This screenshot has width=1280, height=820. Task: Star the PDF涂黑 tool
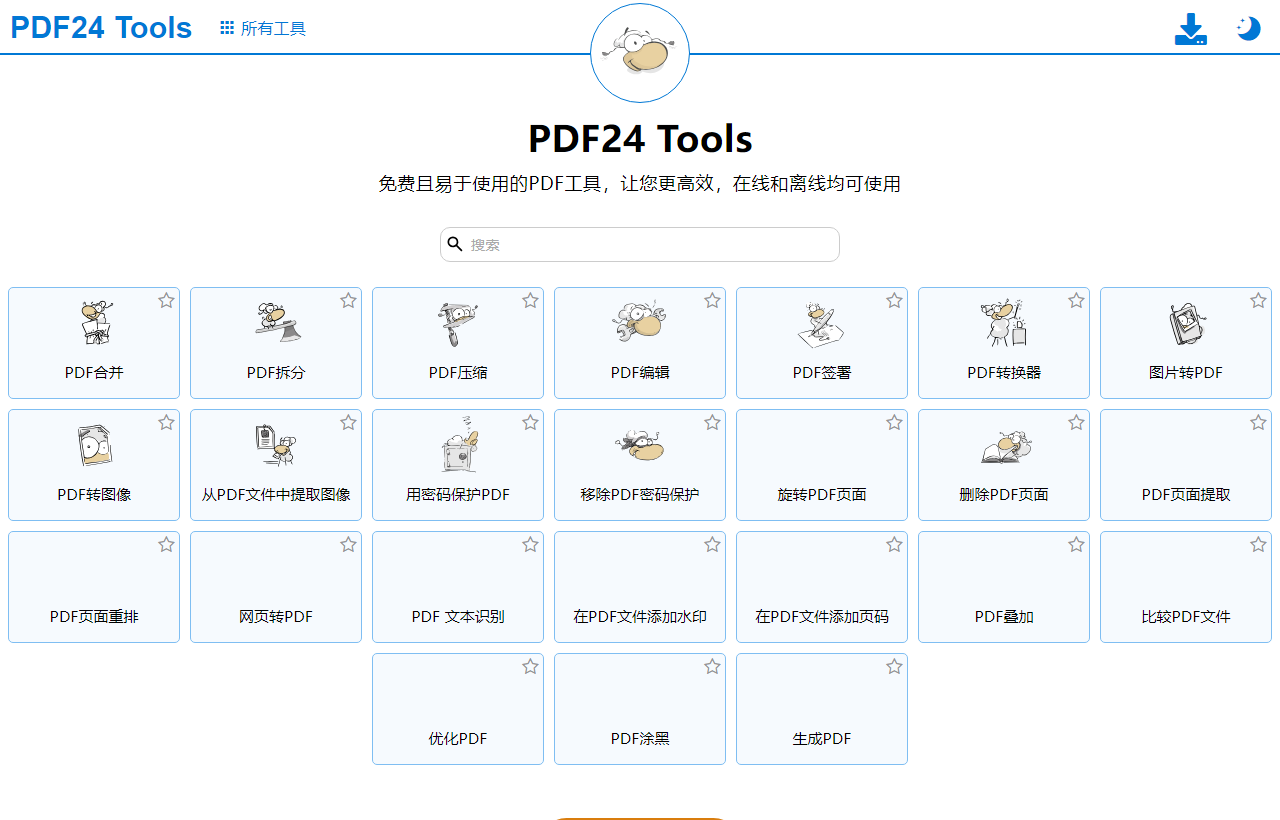pos(712,666)
